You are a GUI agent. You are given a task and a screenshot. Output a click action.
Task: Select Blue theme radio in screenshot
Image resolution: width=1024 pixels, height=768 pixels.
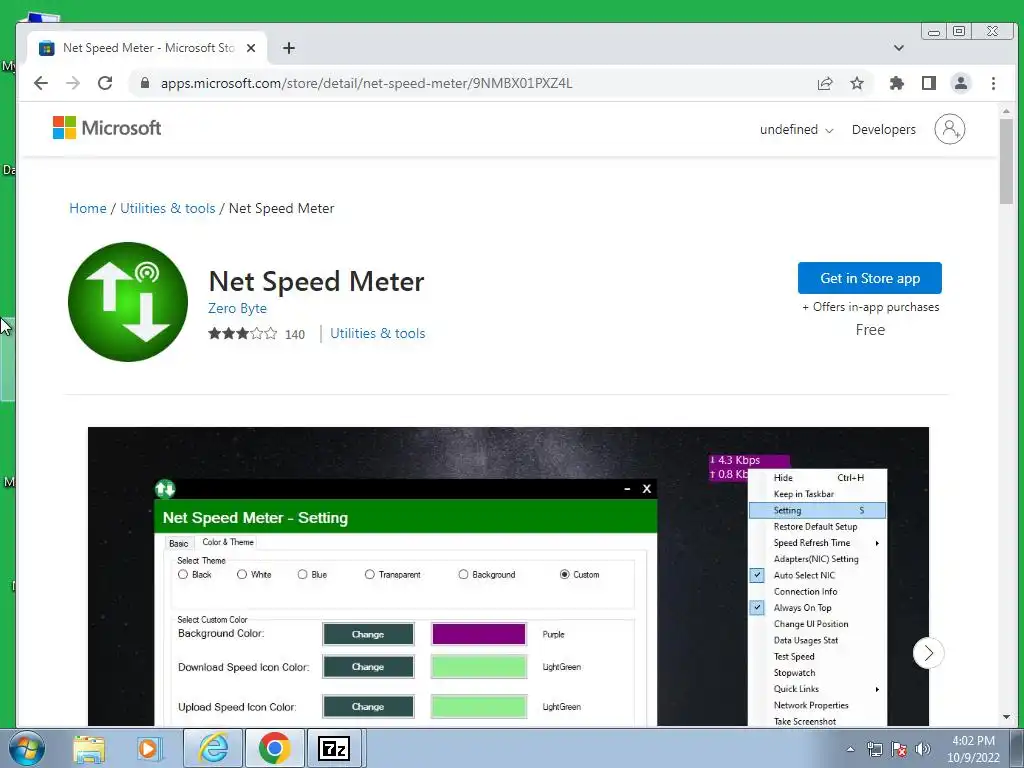click(x=302, y=575)
